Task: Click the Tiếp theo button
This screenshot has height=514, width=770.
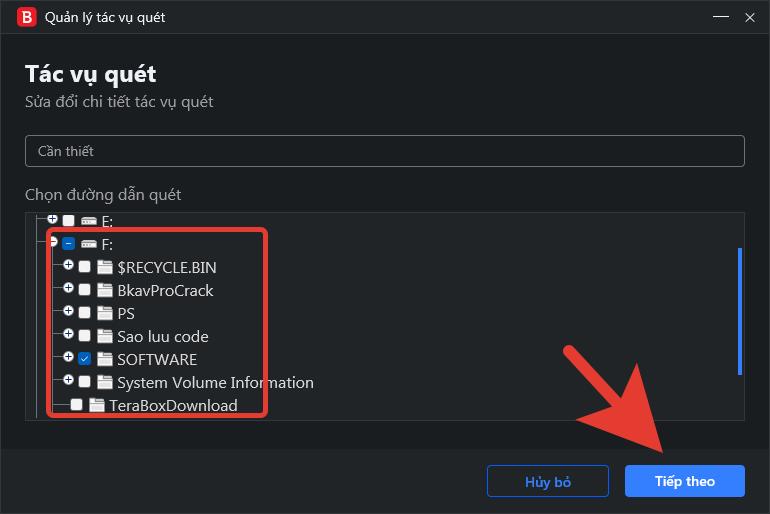Action: pyautogui.click(x=685, y=481)
